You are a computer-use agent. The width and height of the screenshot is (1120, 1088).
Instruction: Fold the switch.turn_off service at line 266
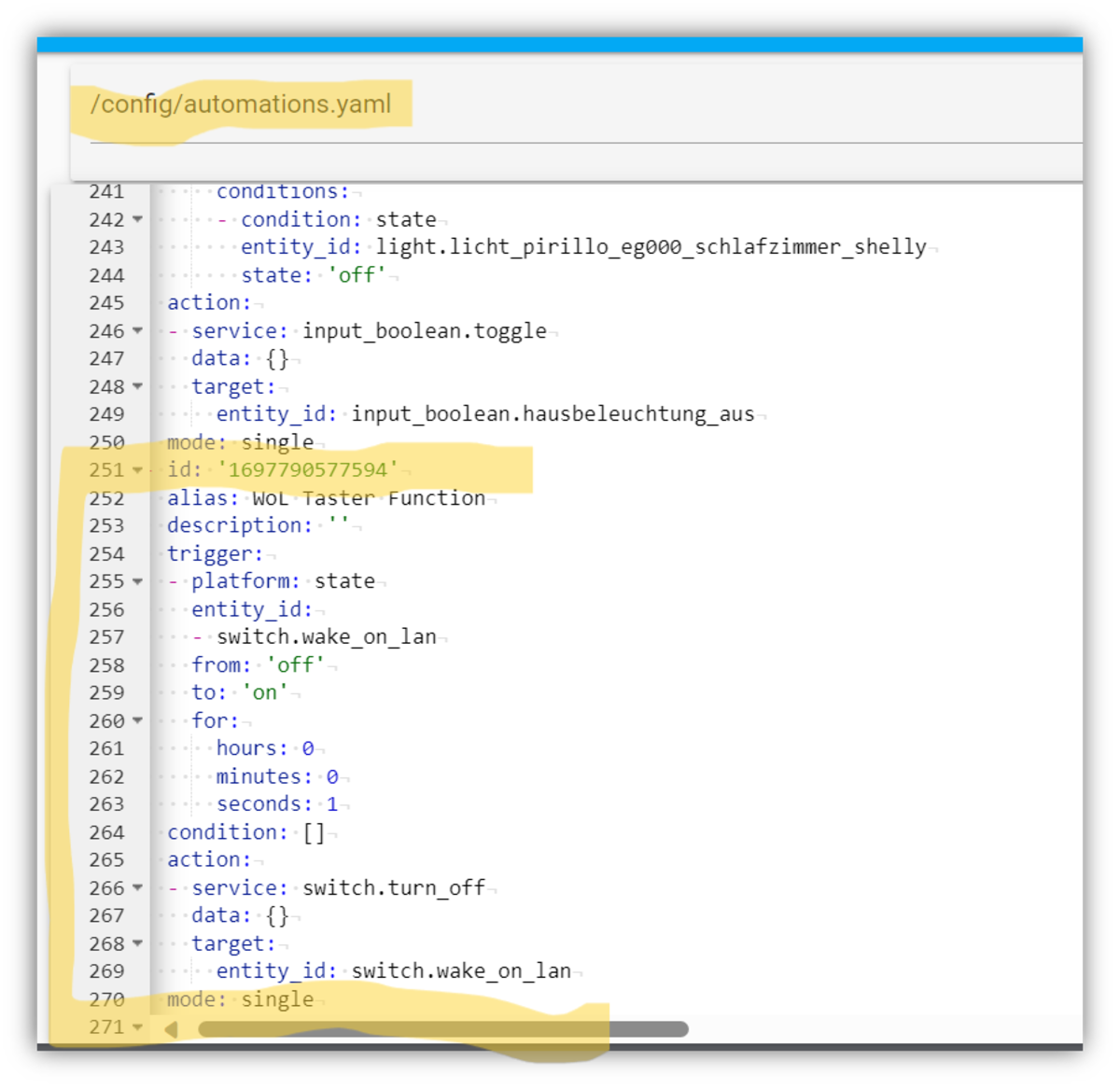point(138,888)
